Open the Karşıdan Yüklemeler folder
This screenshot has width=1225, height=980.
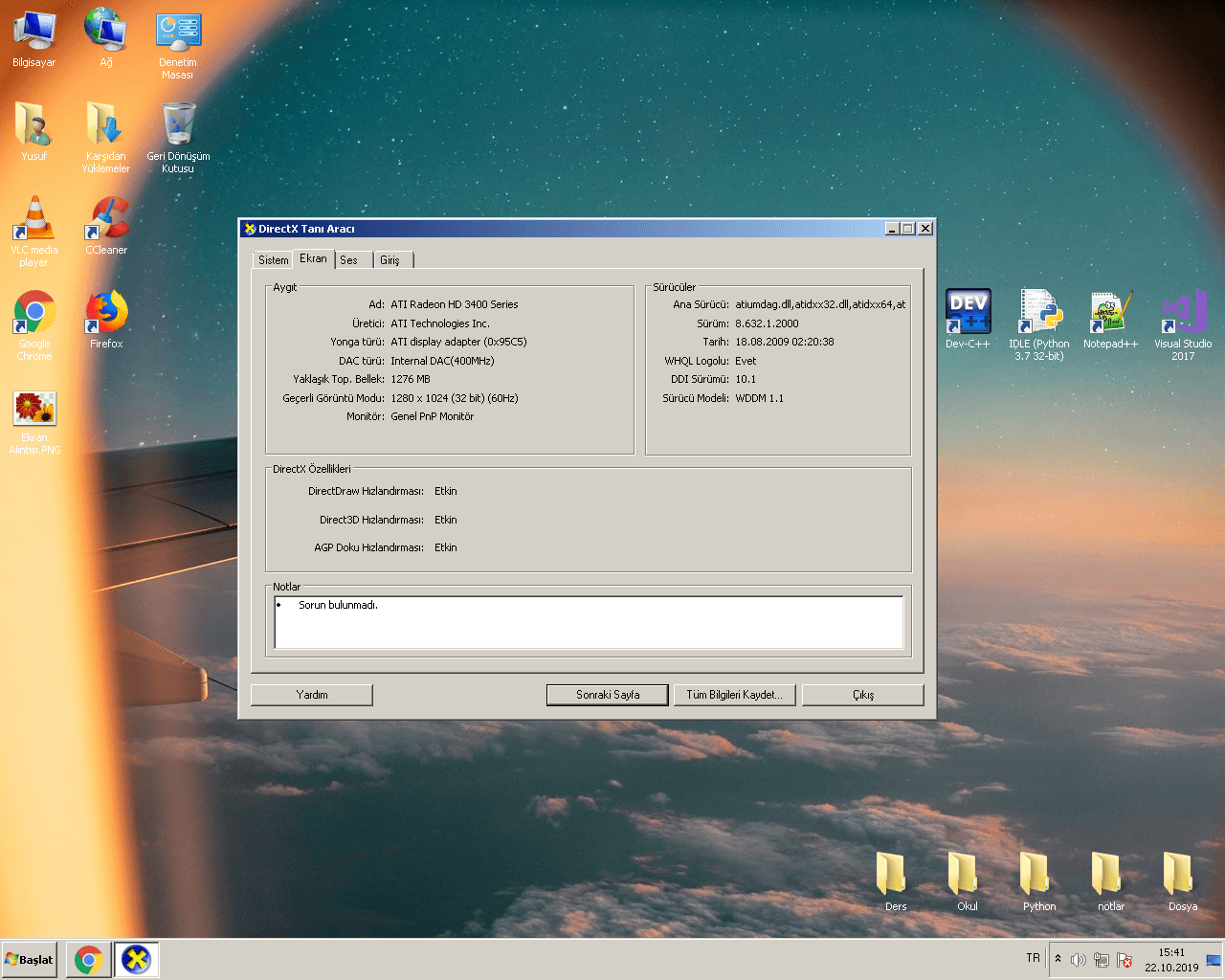click(x=105, y=137)
